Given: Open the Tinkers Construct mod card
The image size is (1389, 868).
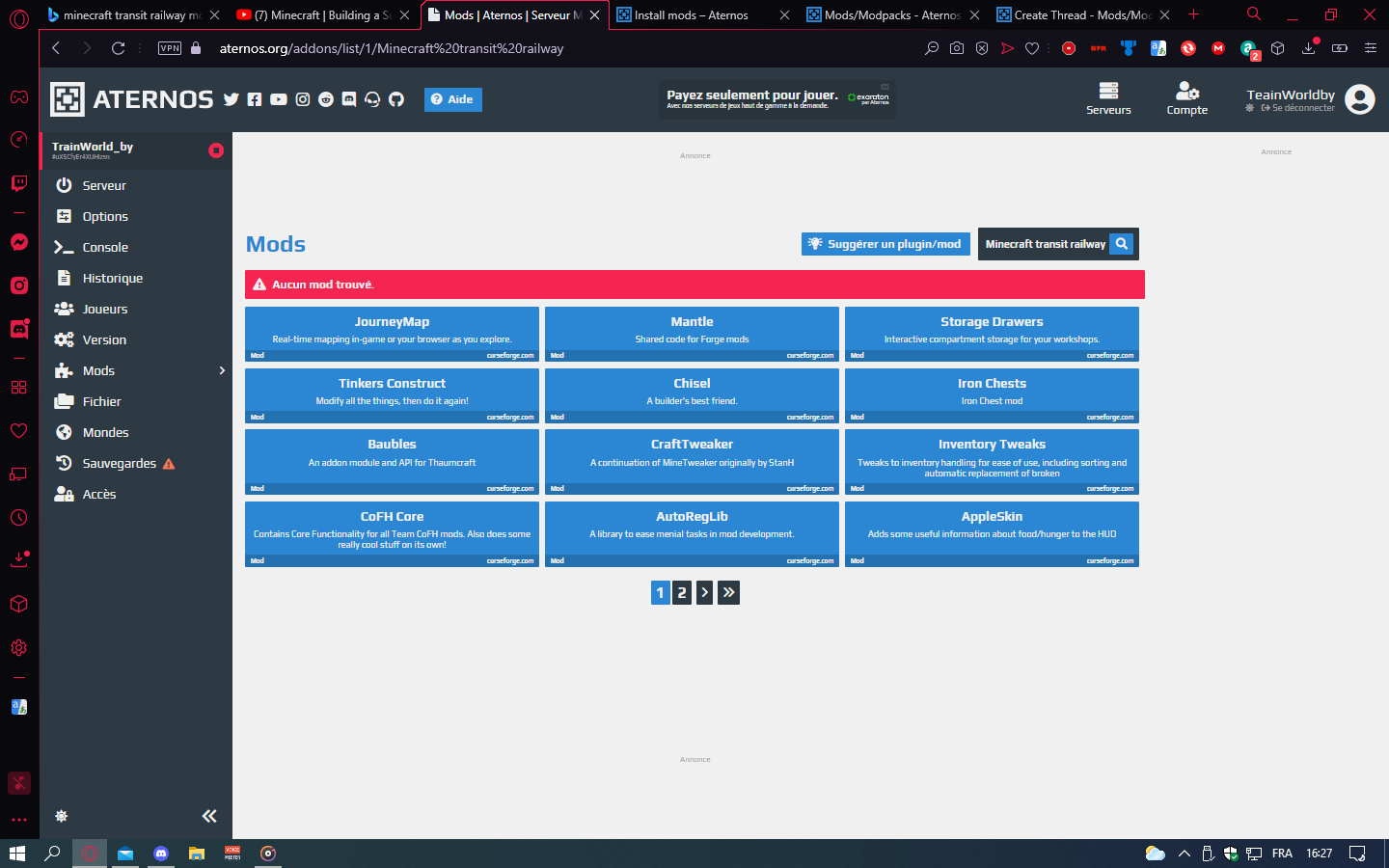Looking at the screenshot, I should pyautogui.click(x=392, y=395).
